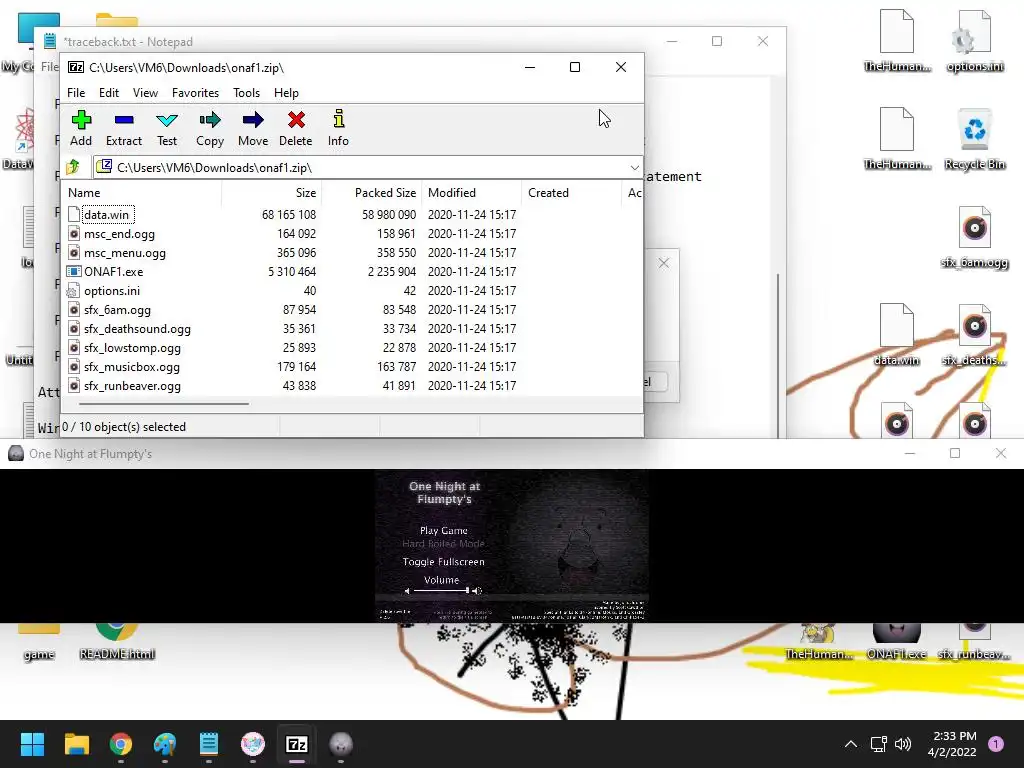1024x768 pixels.
Task: Go up one folder level in 7-Zip
Action: 73,167
